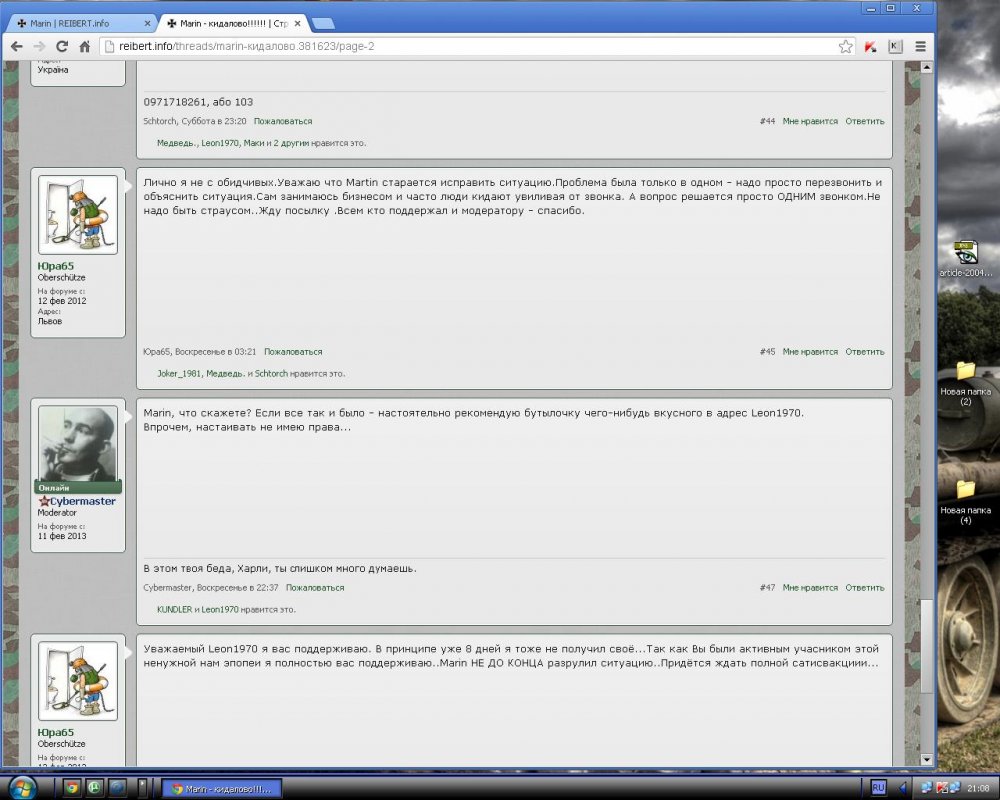The height and width of the screenshot is (800, 1000).
Task: Switch input language via RU indicator
Action: (878, 787)
